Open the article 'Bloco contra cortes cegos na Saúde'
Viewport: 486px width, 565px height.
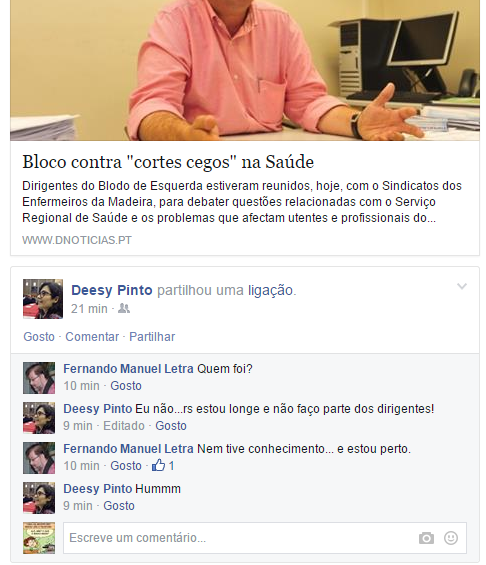[168, 162]
